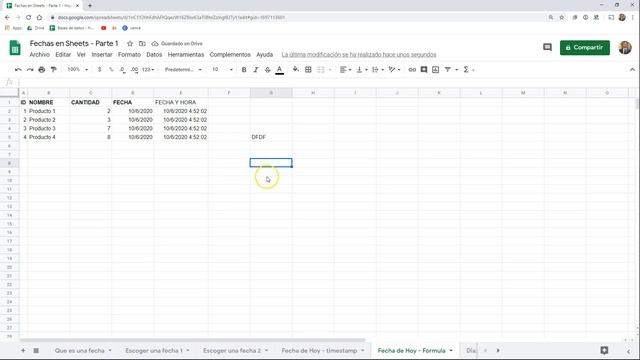Open text color picker
The height and width of the screenshot is (360, 640).
(x=280, y=70)
